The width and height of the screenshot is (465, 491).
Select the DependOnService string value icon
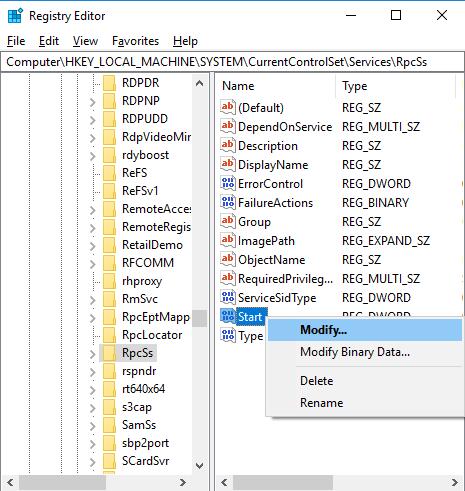228,126
